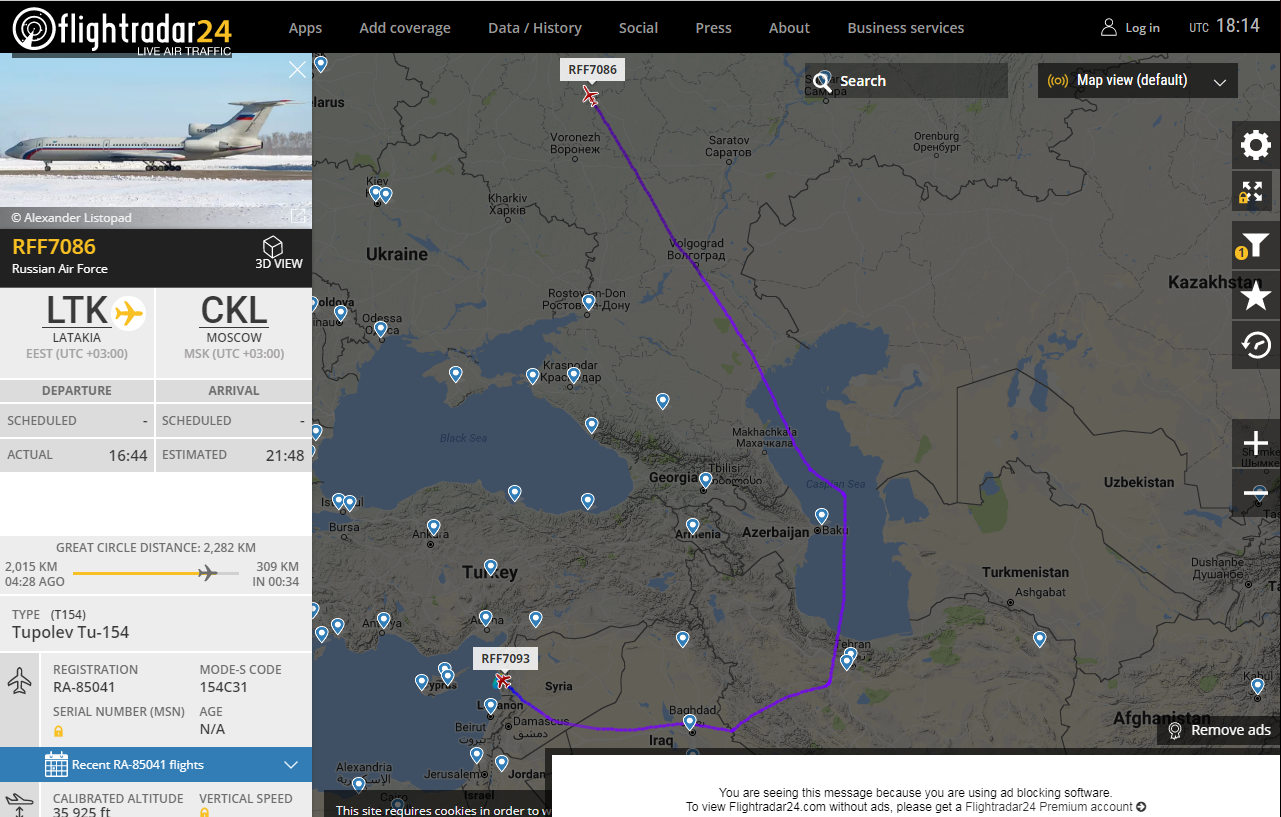This screenshot has height=817, width=1281.
Task: Open the 3D VIEW cube icon
Action: pos(279,254)
